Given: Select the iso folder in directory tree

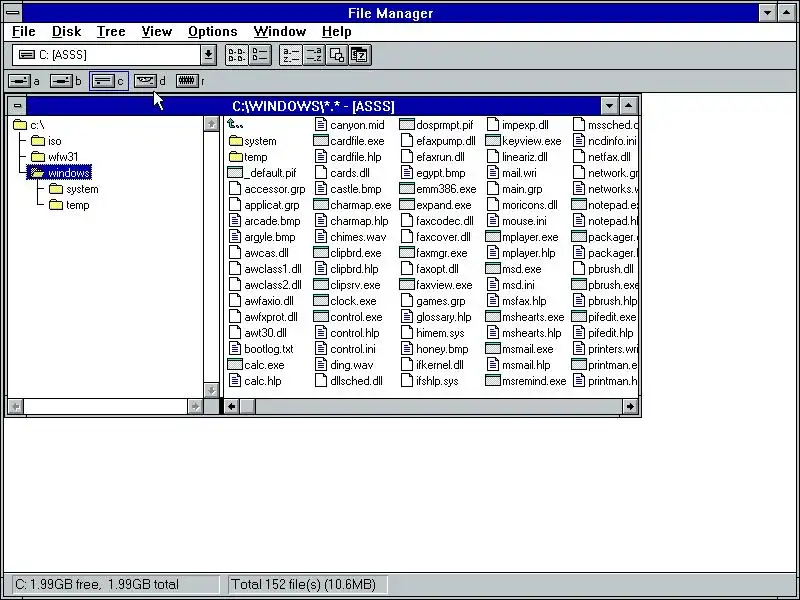Looking at the screenshot, I should tap(46, 141).
